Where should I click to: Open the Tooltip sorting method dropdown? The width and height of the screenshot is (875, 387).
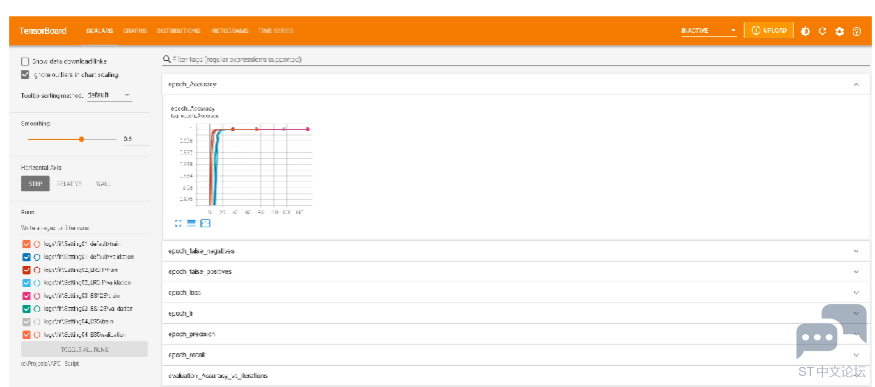coord(109,95)
